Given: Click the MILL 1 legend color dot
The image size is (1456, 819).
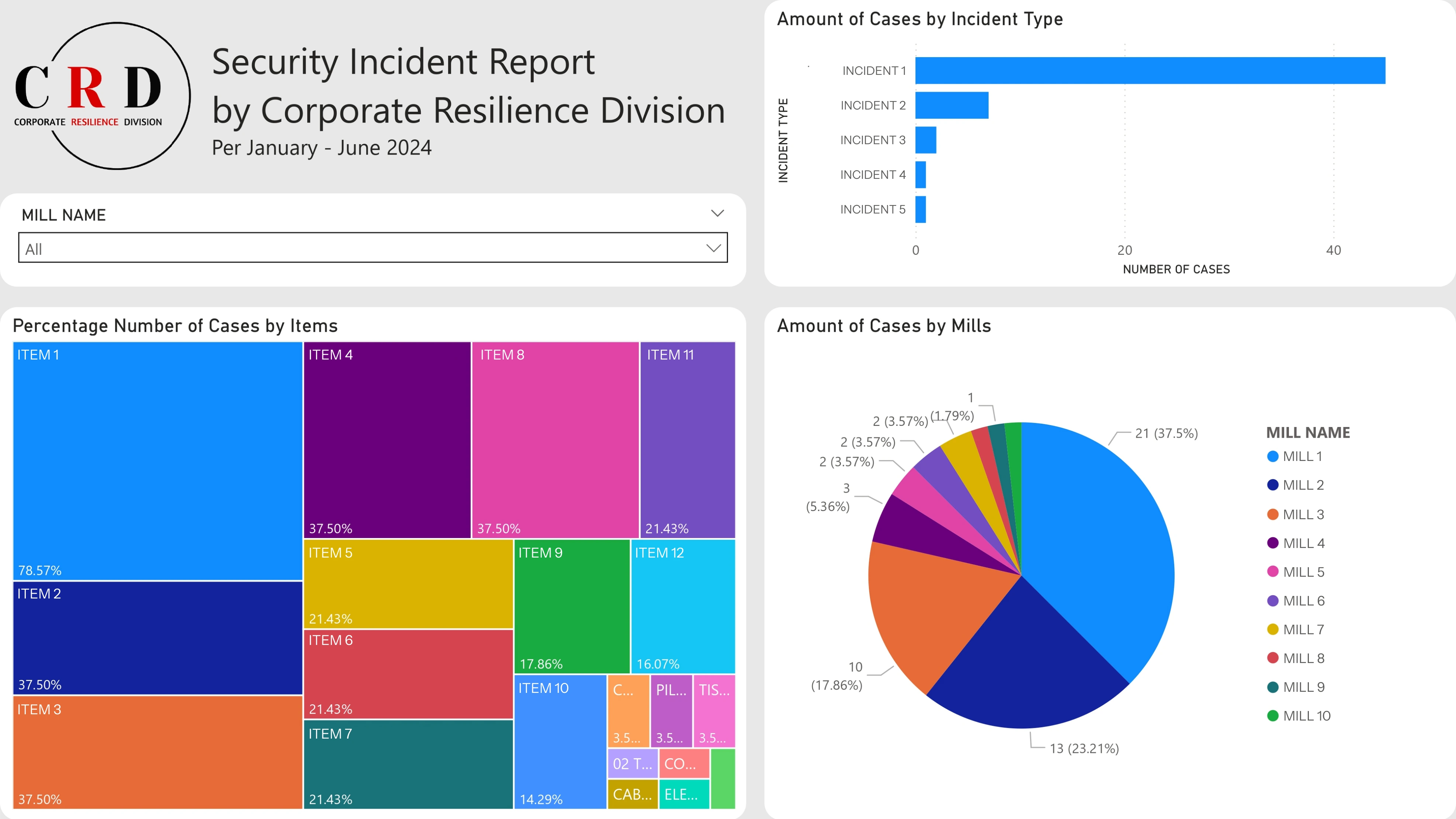Looking at the screenshot, I should 1273,457.
